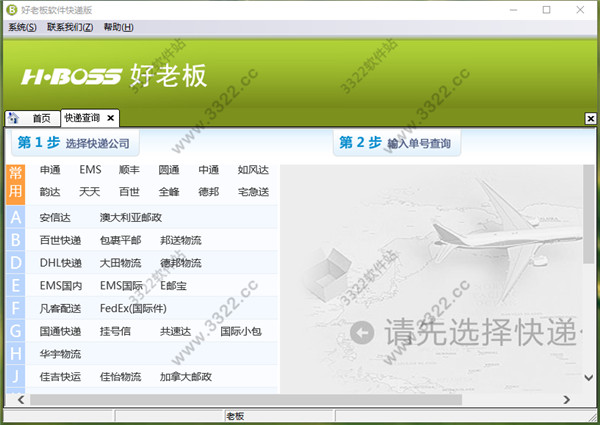This screenshot has height=425, width=600.
Task: Choose EMS in the common list
Action: point(90,169)
